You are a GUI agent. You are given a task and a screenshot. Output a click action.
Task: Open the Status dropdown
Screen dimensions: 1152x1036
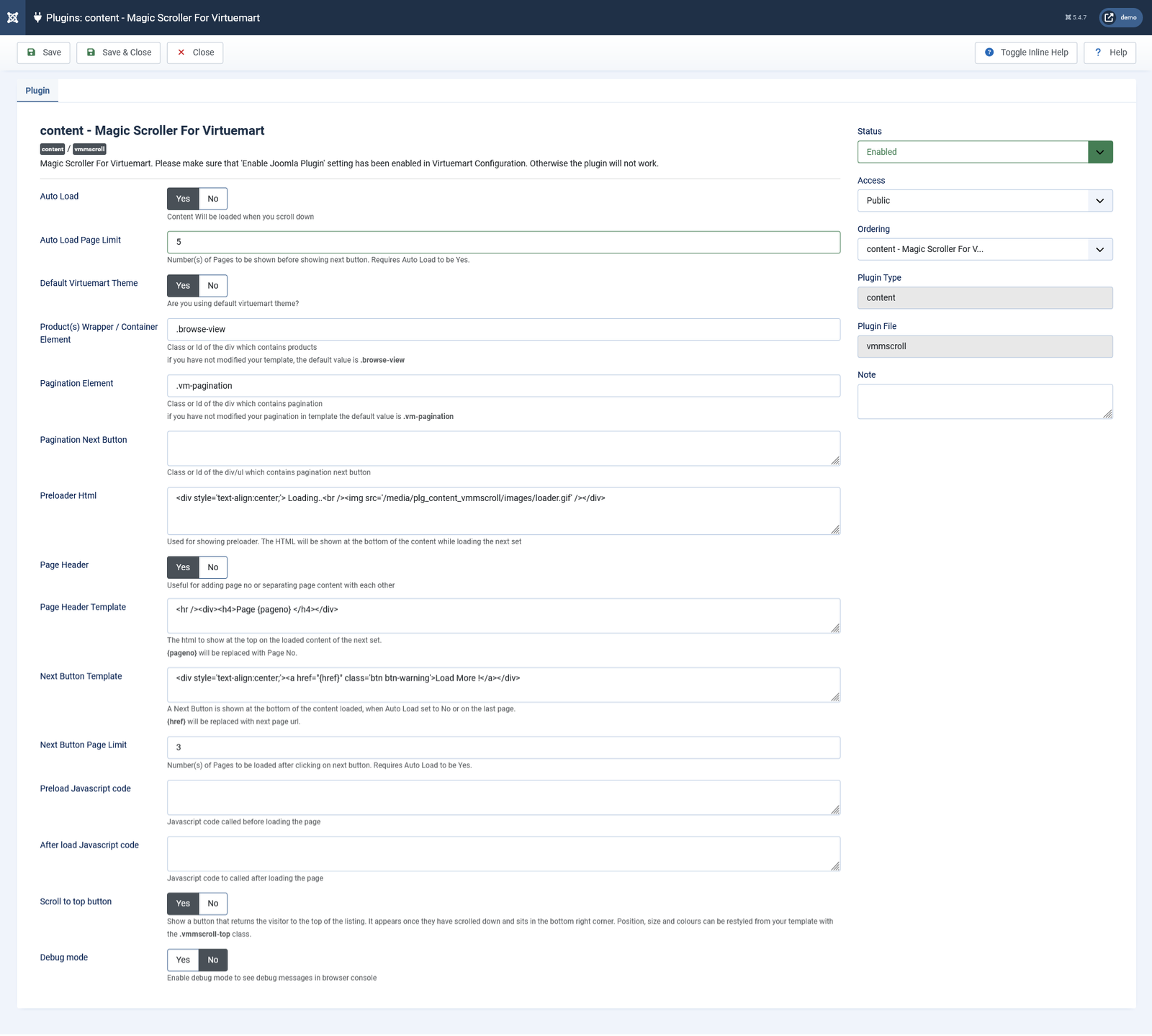coord(985,152)
